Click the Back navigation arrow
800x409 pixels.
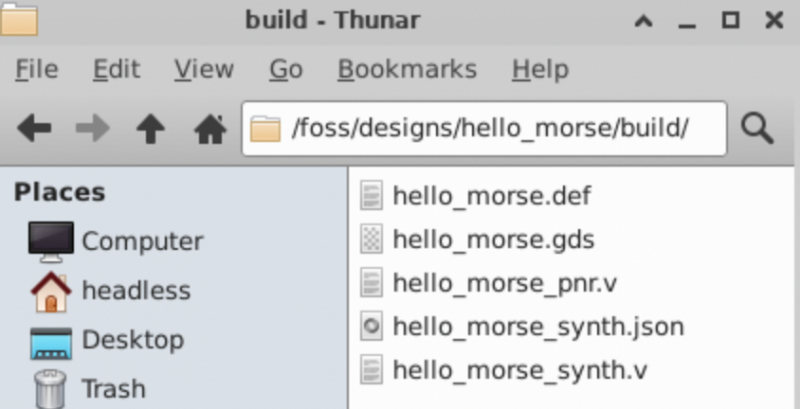click(34, 128)
